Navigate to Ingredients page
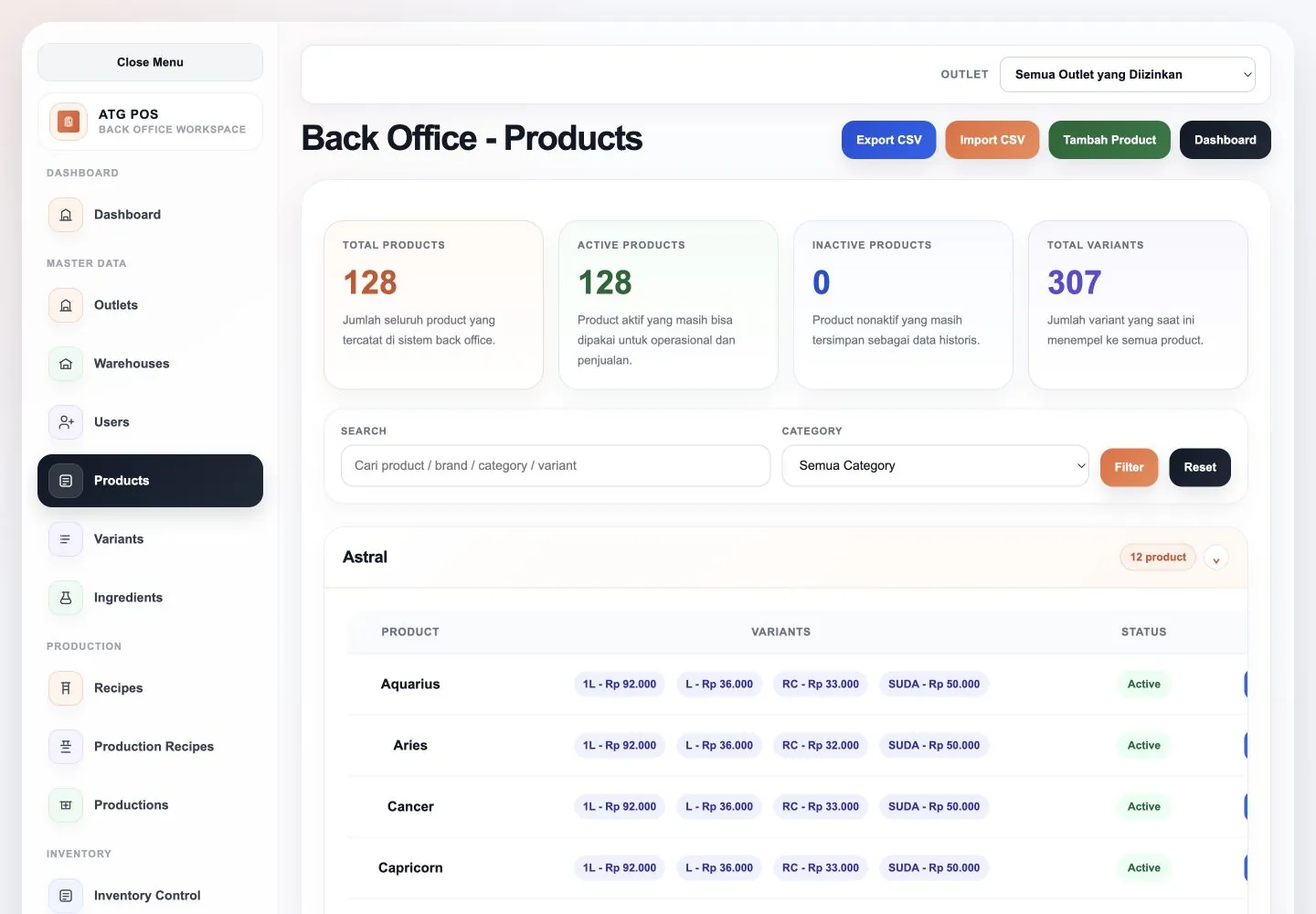1316x914 pixels. pos(150,598)
